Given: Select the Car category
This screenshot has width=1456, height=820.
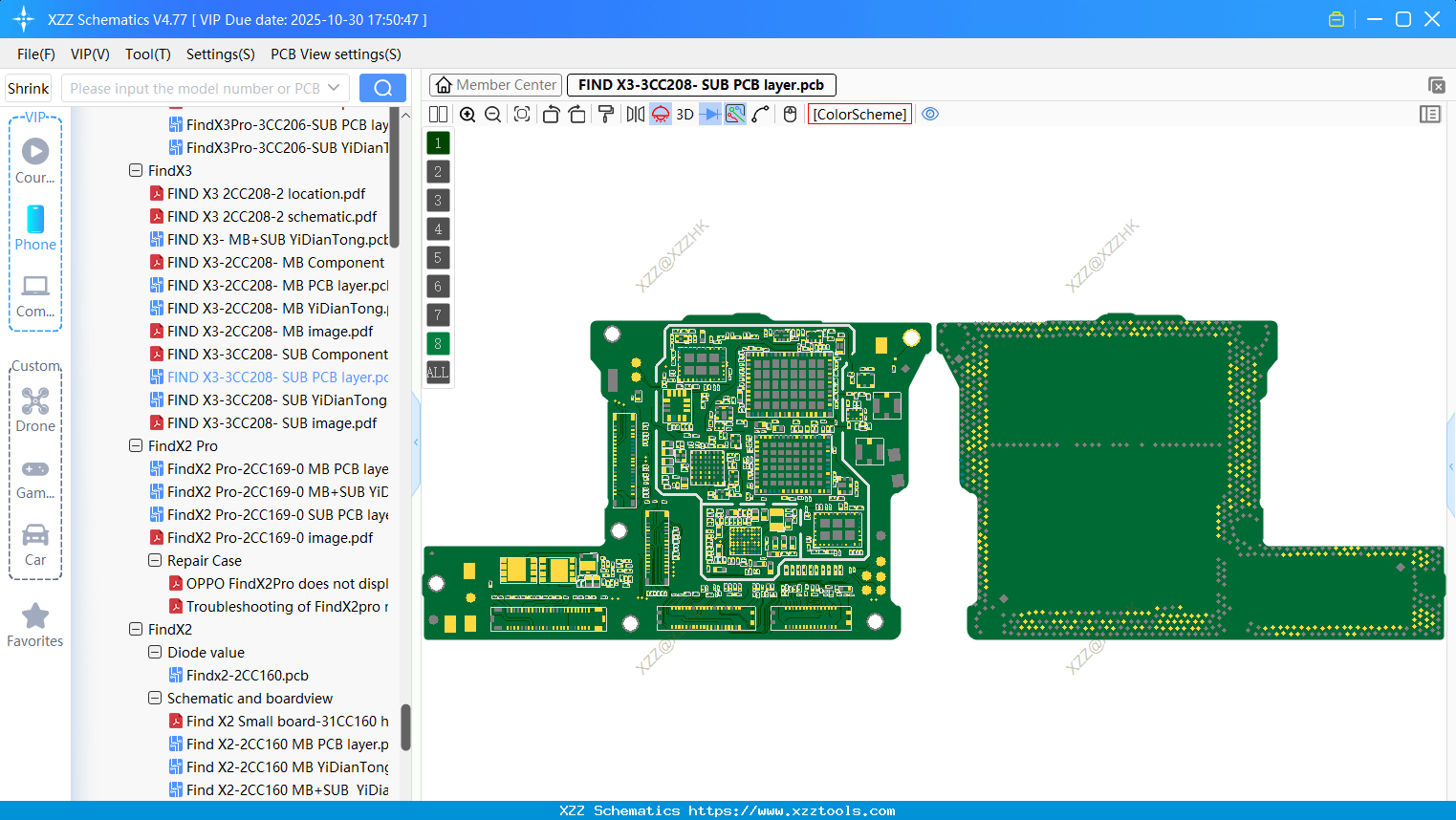Looking at the screenshot, I should pos(35,545).
